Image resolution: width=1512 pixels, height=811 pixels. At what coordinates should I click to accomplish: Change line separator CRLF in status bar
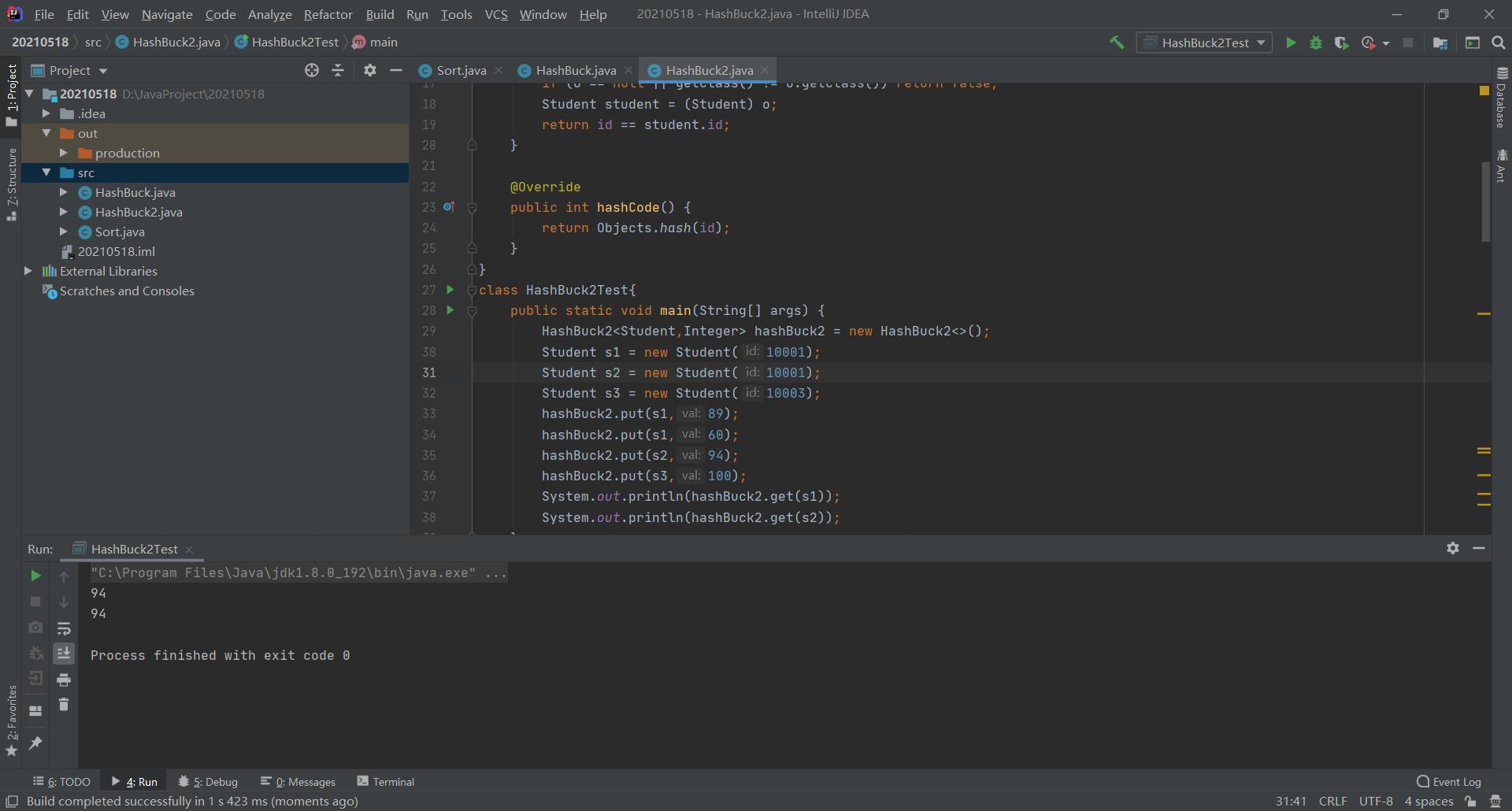1332,801
